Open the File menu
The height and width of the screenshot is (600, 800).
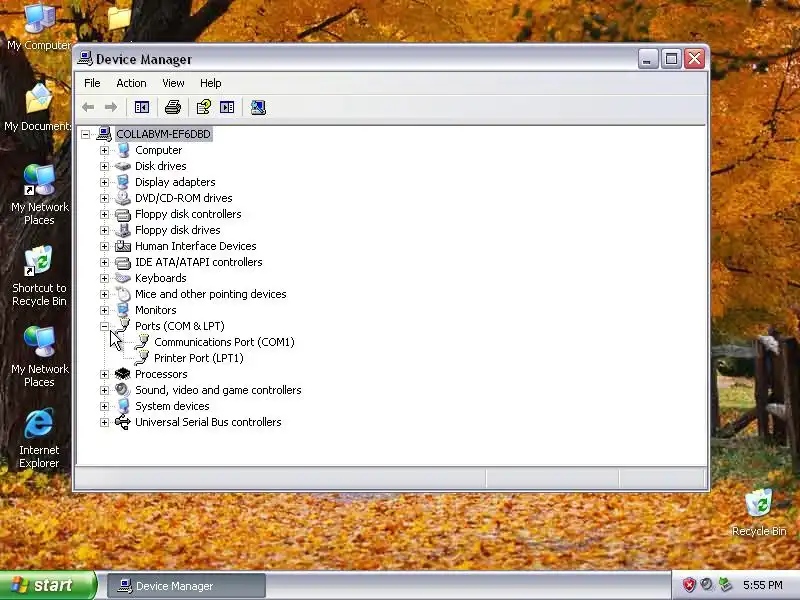point(92,83)
